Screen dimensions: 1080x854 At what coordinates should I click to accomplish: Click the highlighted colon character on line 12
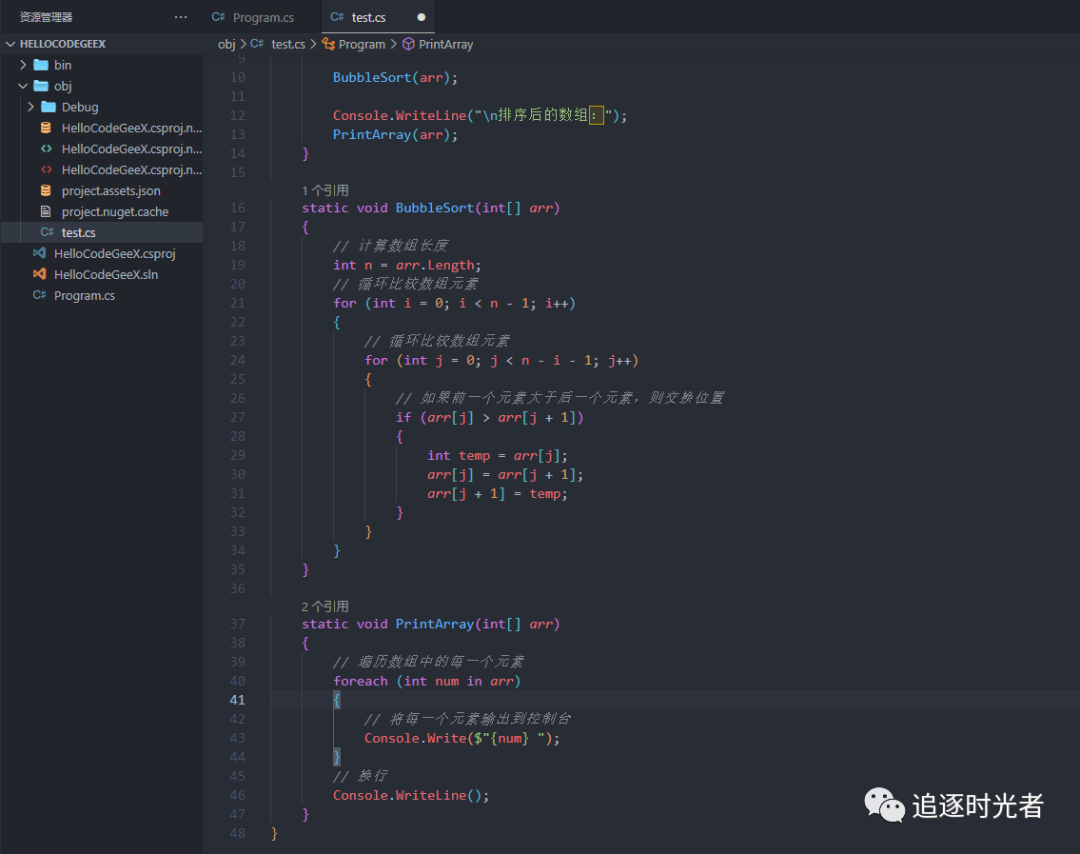coord(596,115)
